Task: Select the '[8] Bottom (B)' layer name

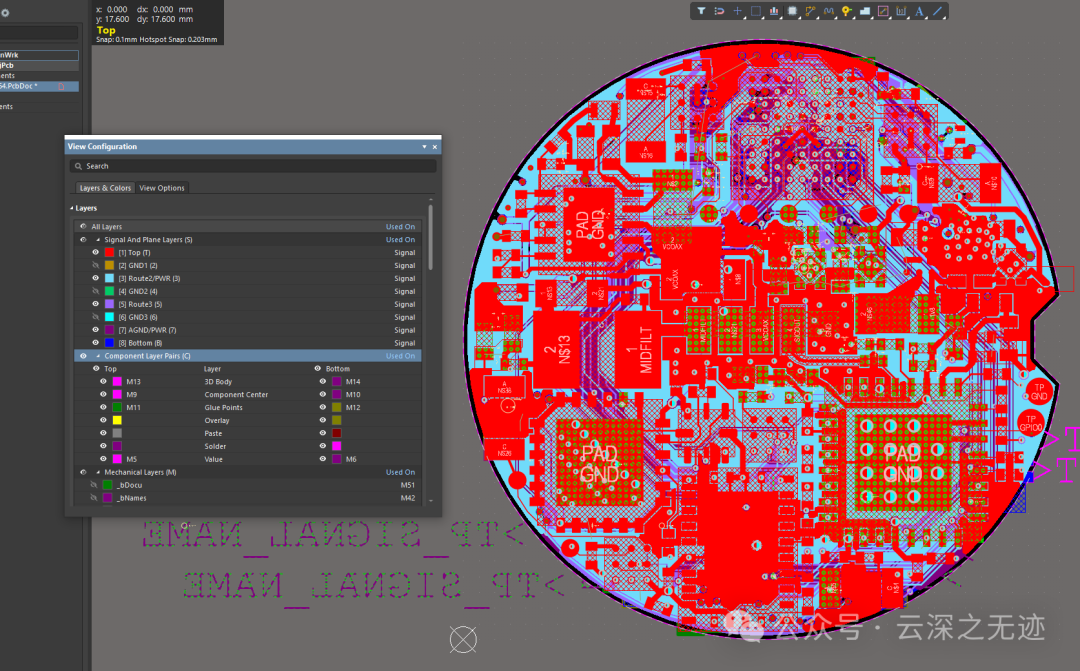Action: [141, 343]
